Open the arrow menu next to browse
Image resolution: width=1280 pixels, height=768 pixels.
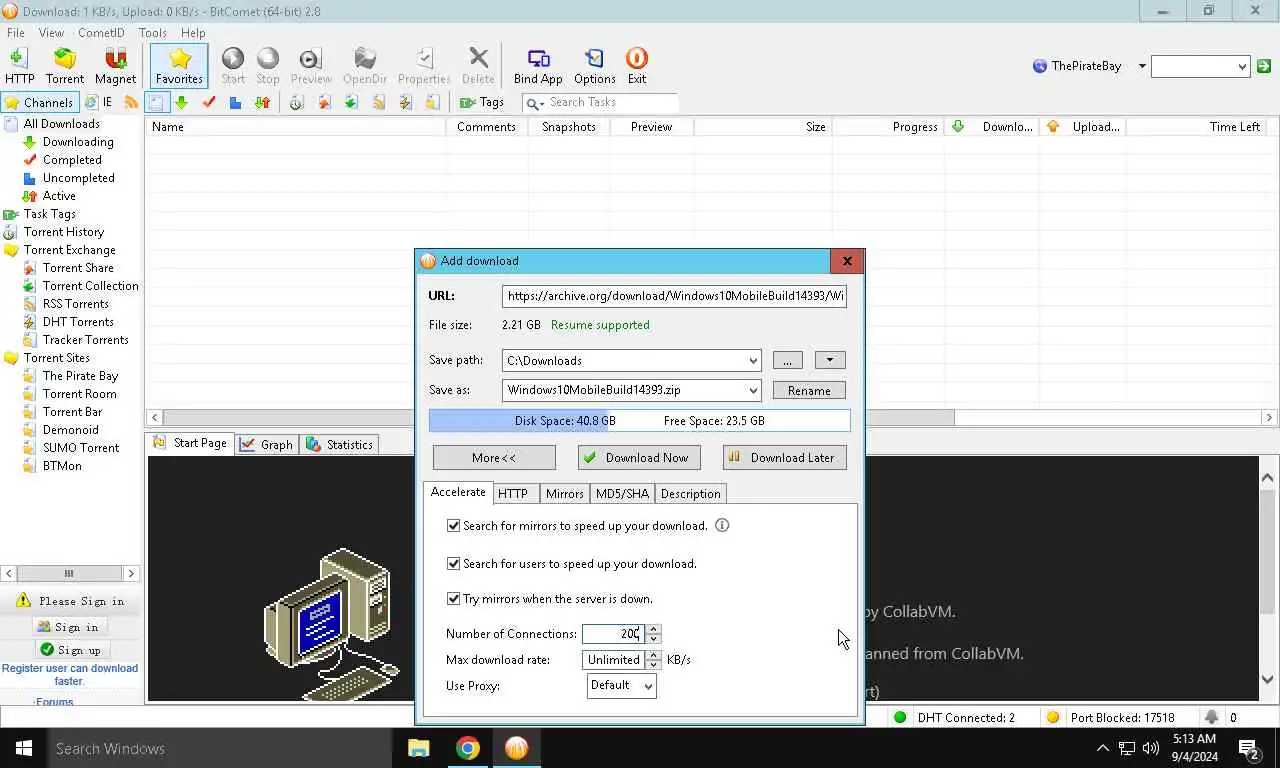tap(830, 360)
